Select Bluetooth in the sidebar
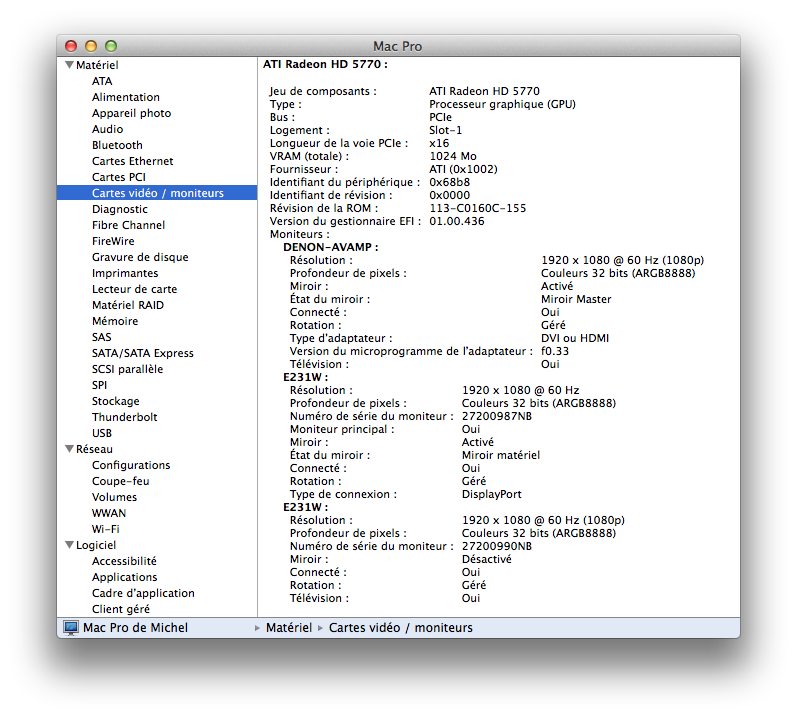Viewport: 797px width, 717px height. tap(117, 145)
